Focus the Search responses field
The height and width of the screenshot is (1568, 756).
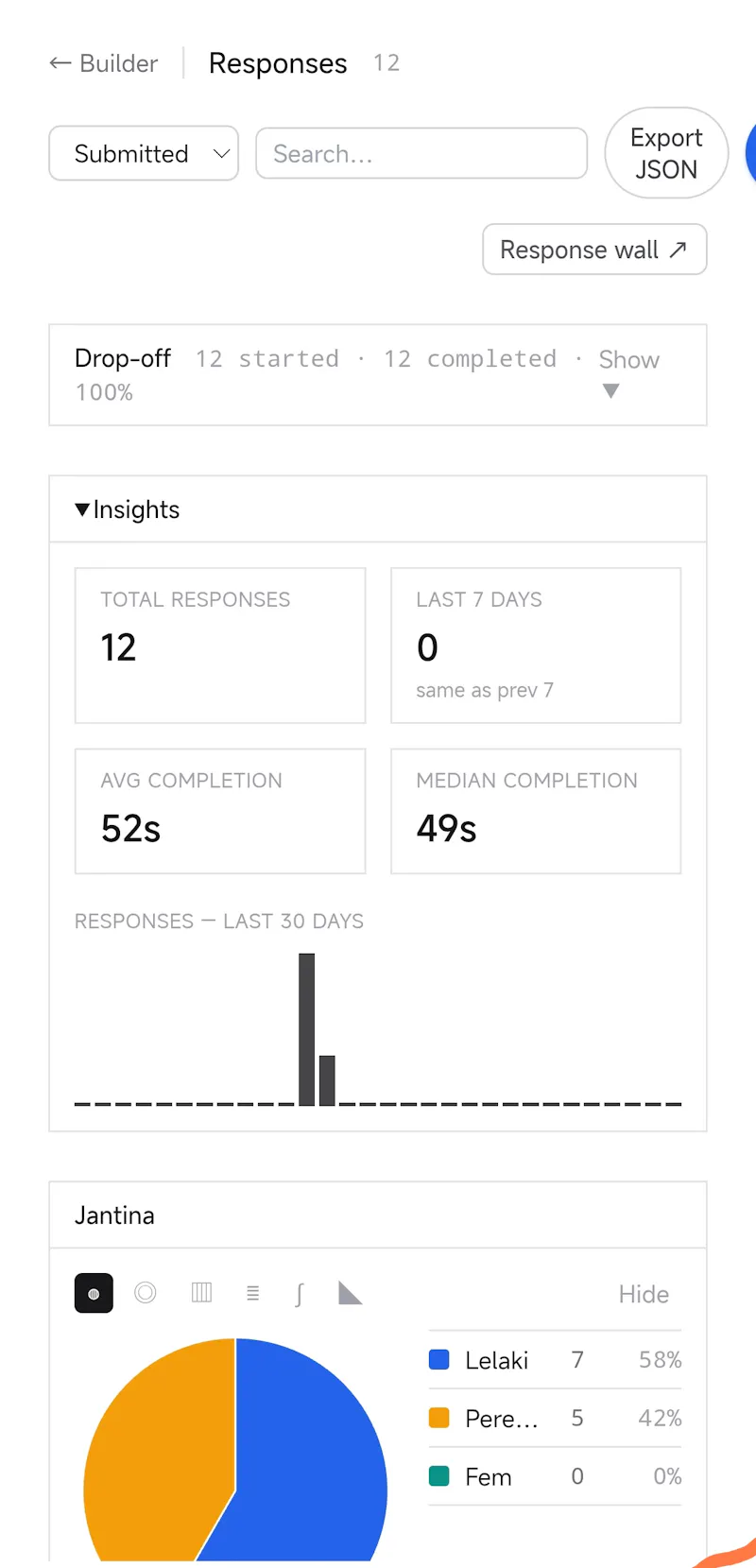[421, 153]
